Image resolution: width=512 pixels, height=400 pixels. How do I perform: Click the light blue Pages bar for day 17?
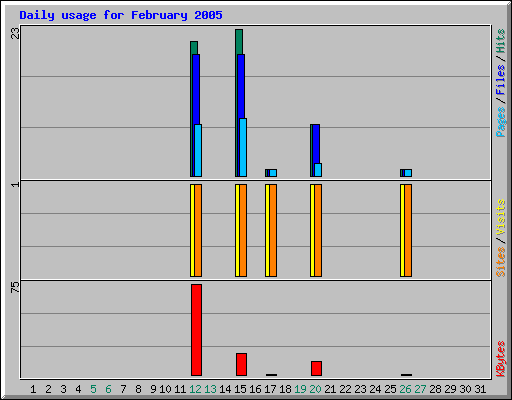(x=273, y=173)
